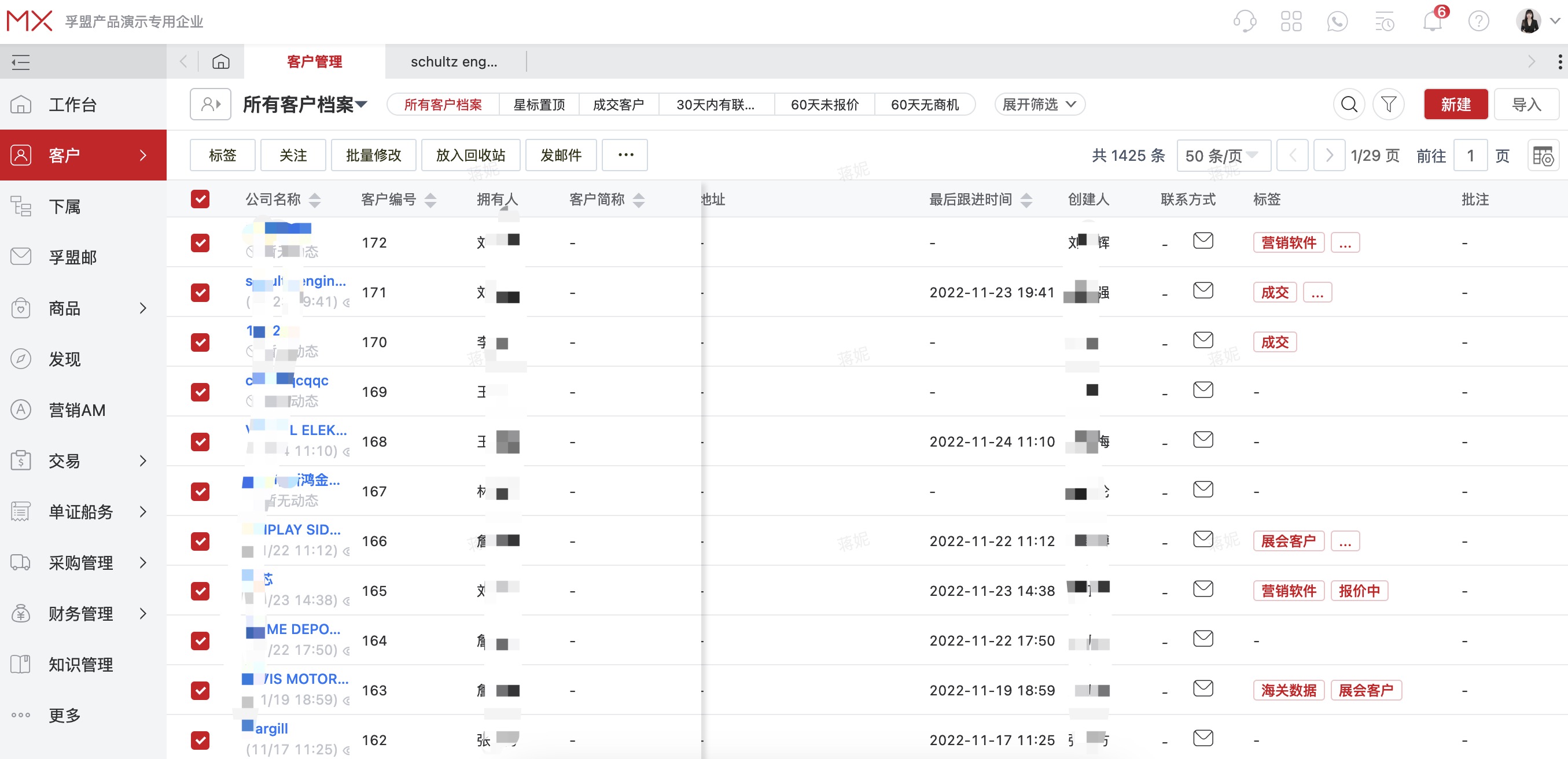This screenshot has height=759, width=1568.
Task: Uncheck the checkbox for customer 171
Action: (200, 292)
